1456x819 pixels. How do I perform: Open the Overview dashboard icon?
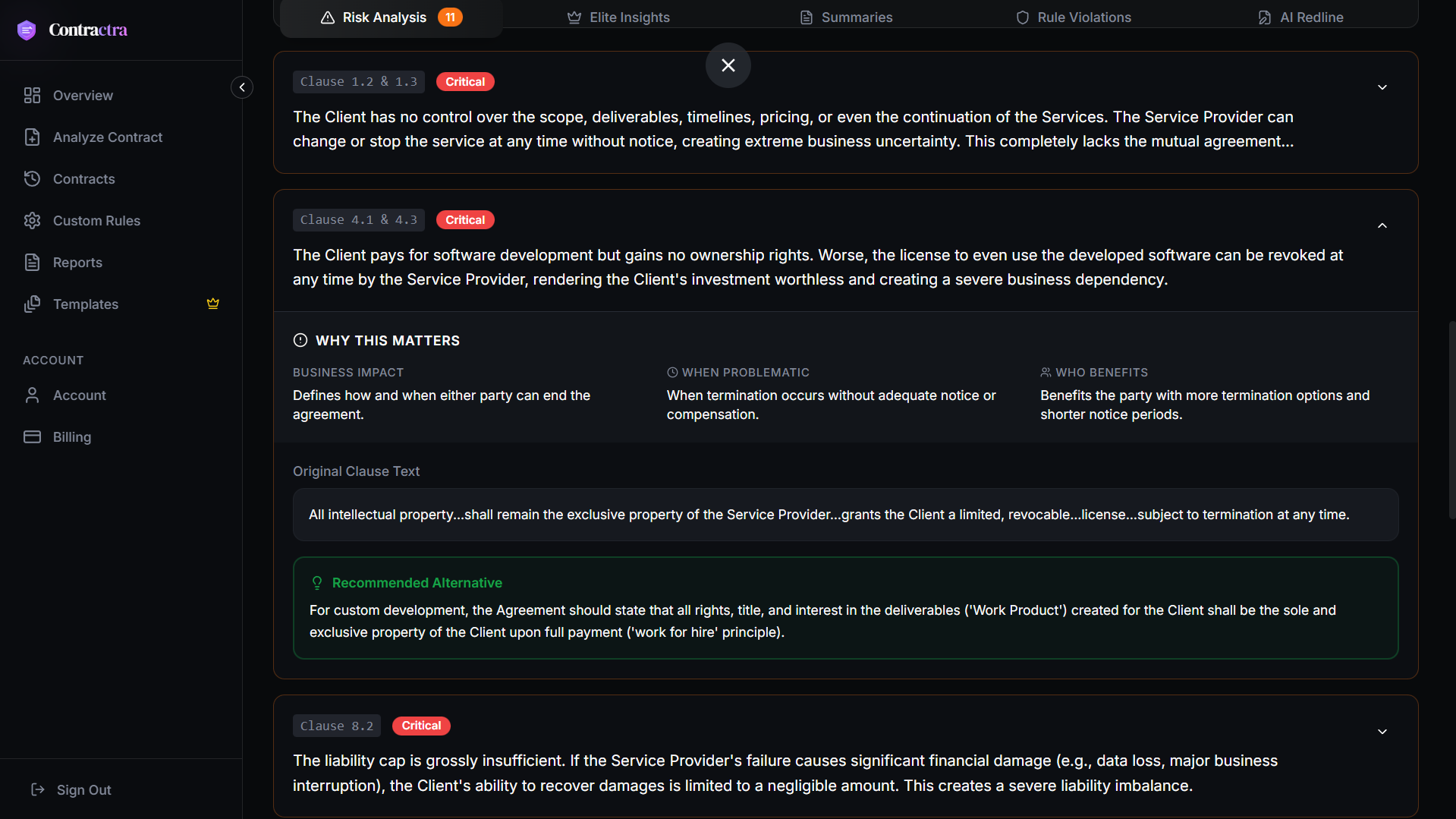tap(32, 96)
